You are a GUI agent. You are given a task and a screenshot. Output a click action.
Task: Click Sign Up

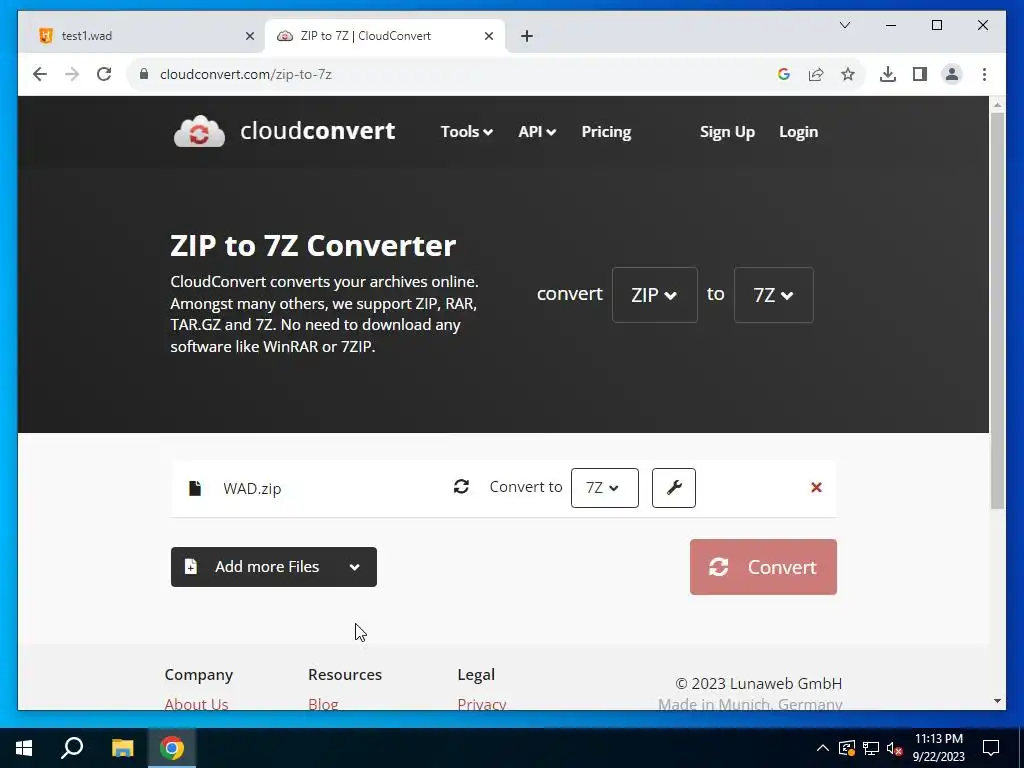pyautogui.click(x=727, y=132)
